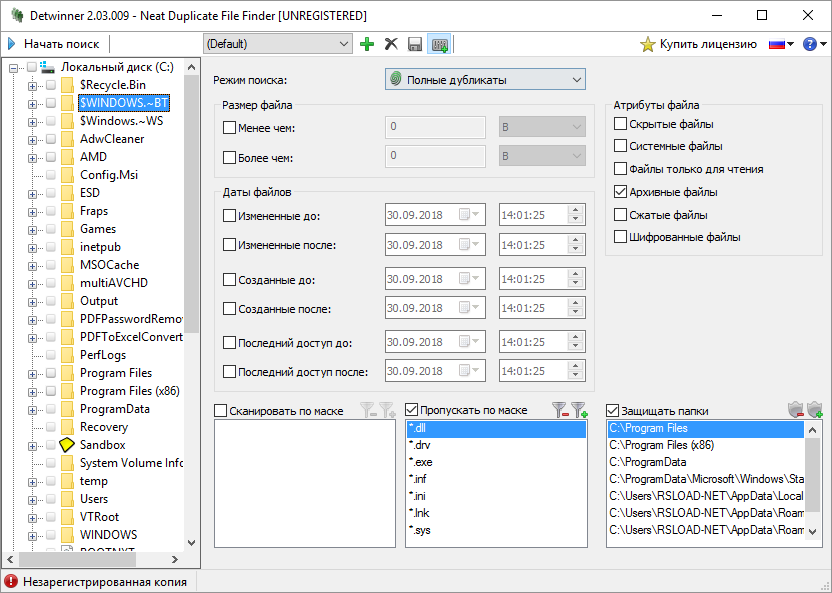Click the folder tree horizontal scrollbar
This screenshot has width=832, height=593.
click(x=77, y=559)
